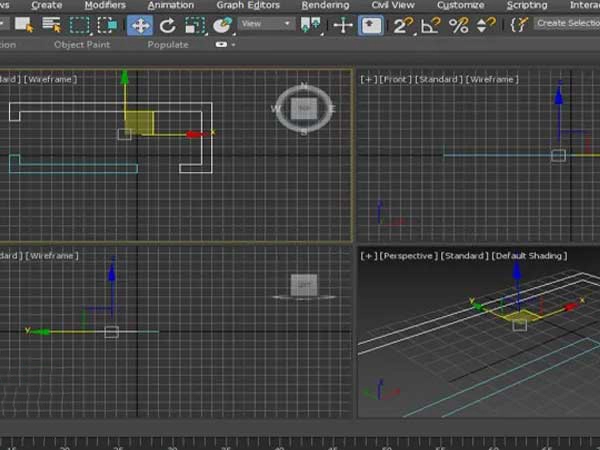Click the N compass point on ViewCube
Screen dimensions: 600x450
(304, 85)
